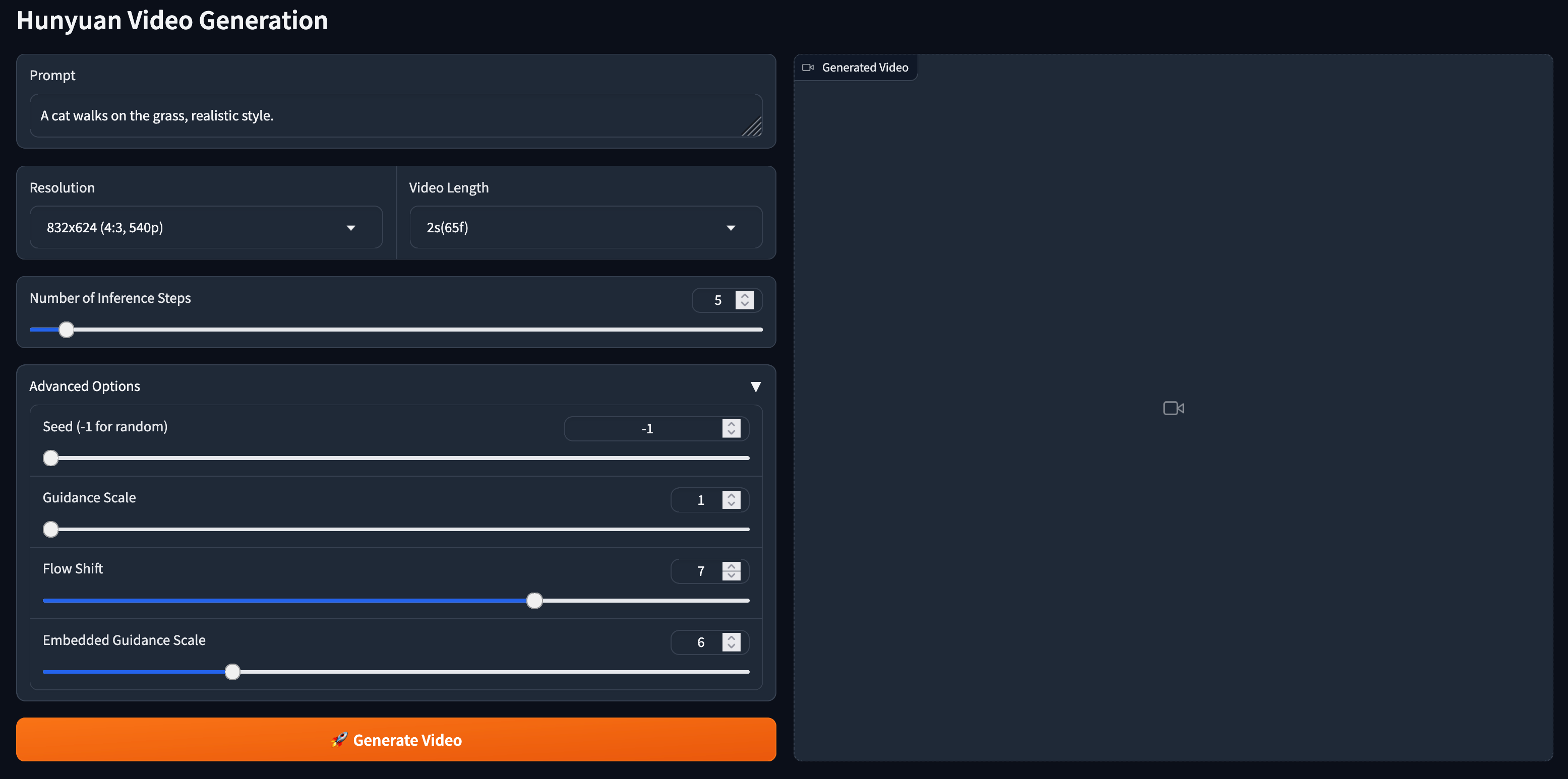Screen dimensions: 1568x779
Task: Click the Guidance Scale slider handle
Action: [51, 529]
